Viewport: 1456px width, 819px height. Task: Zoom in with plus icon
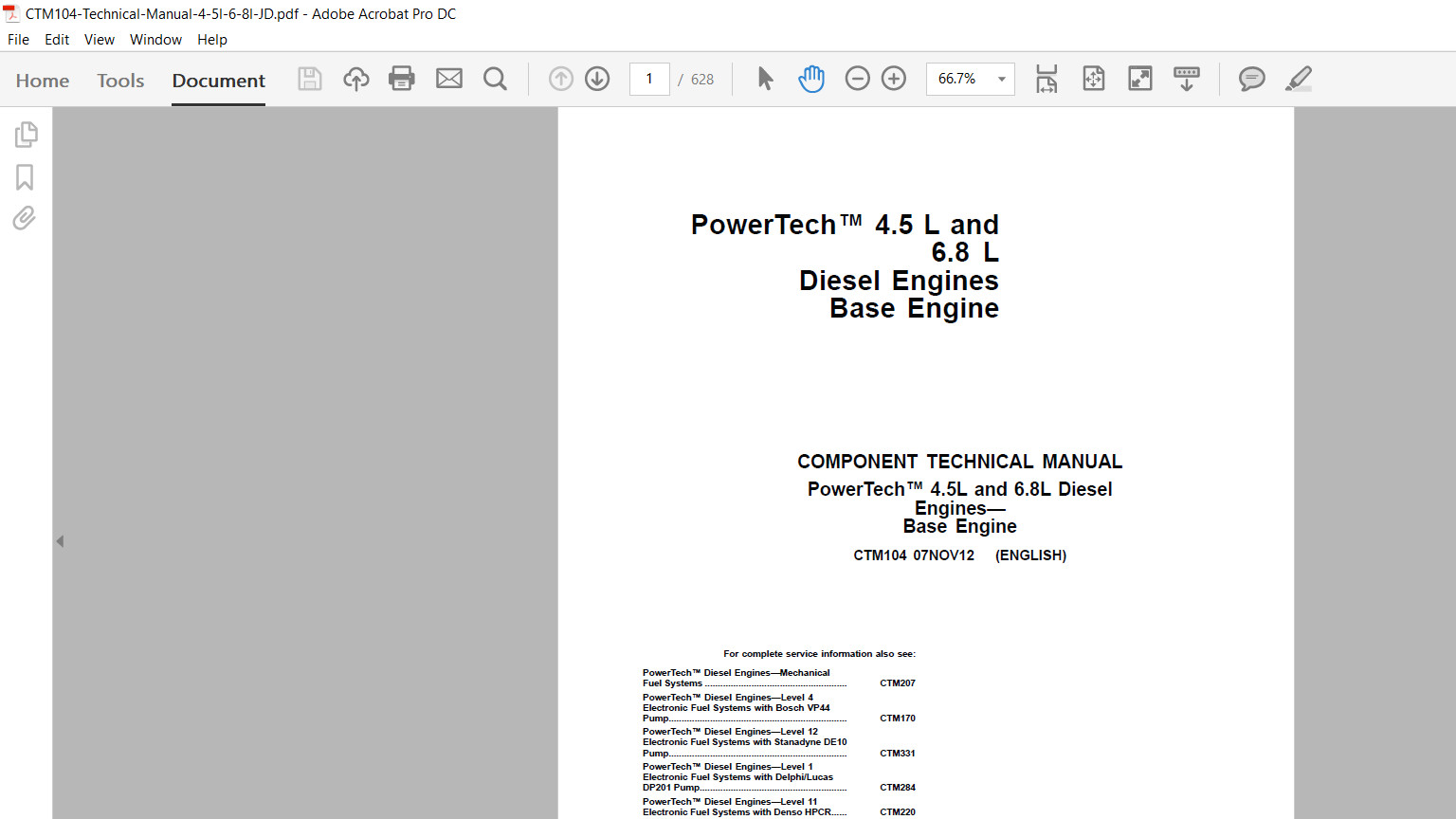(x=894, y=79)
